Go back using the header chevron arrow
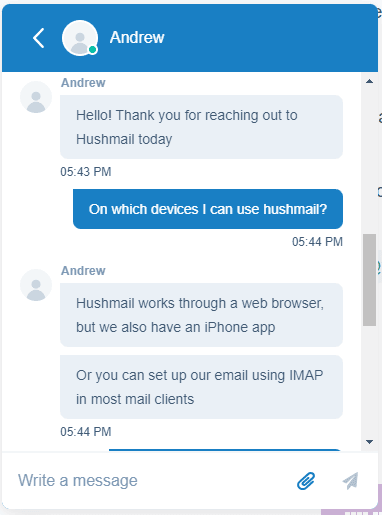The width and height of the screenshot is (382, 515). click(39, 38)
